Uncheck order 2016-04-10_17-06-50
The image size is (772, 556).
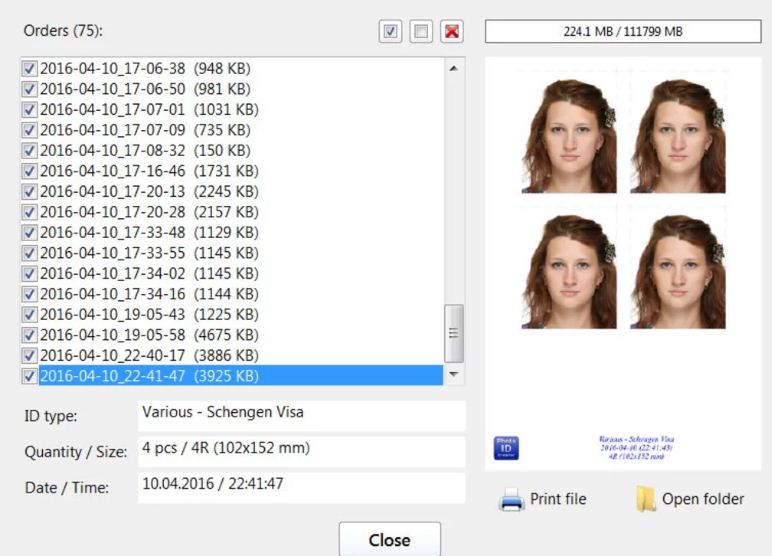(x=30, y=89)
